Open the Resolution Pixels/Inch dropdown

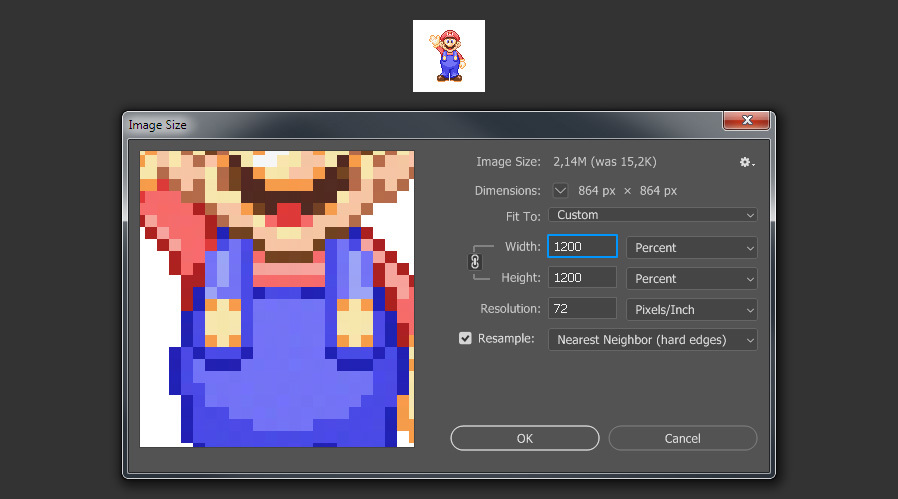coord(692,309)
